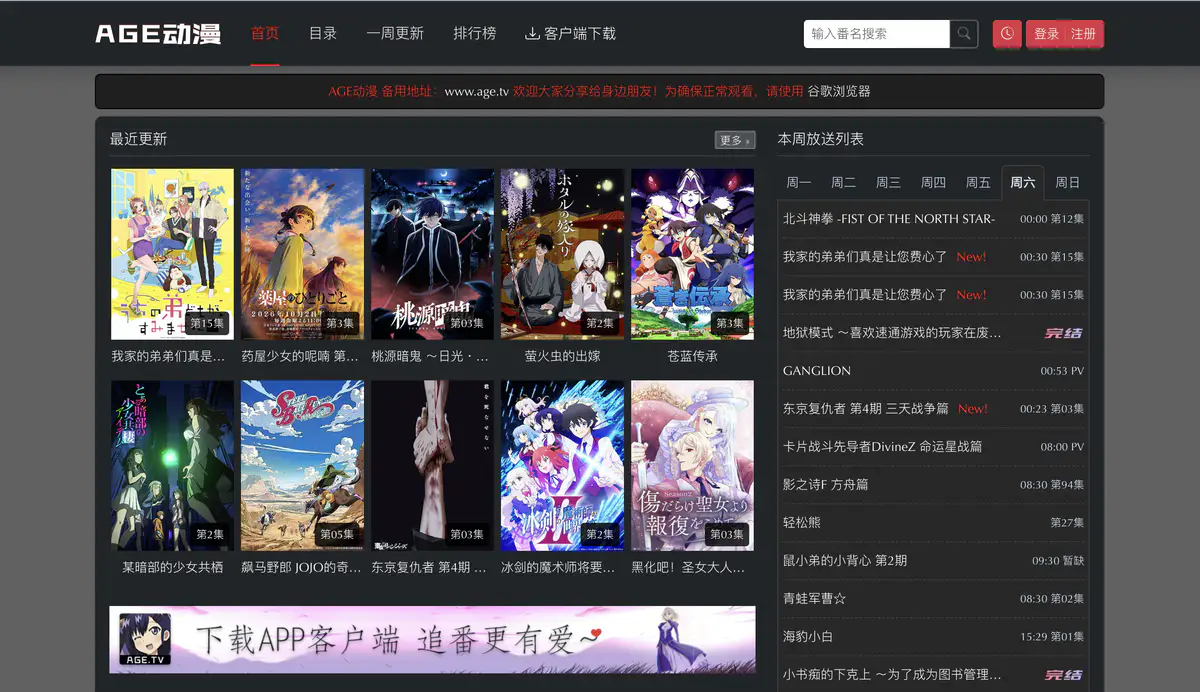Open the 目录 catalog page
The image size is (1200, 692).
[x=323, y=33]
